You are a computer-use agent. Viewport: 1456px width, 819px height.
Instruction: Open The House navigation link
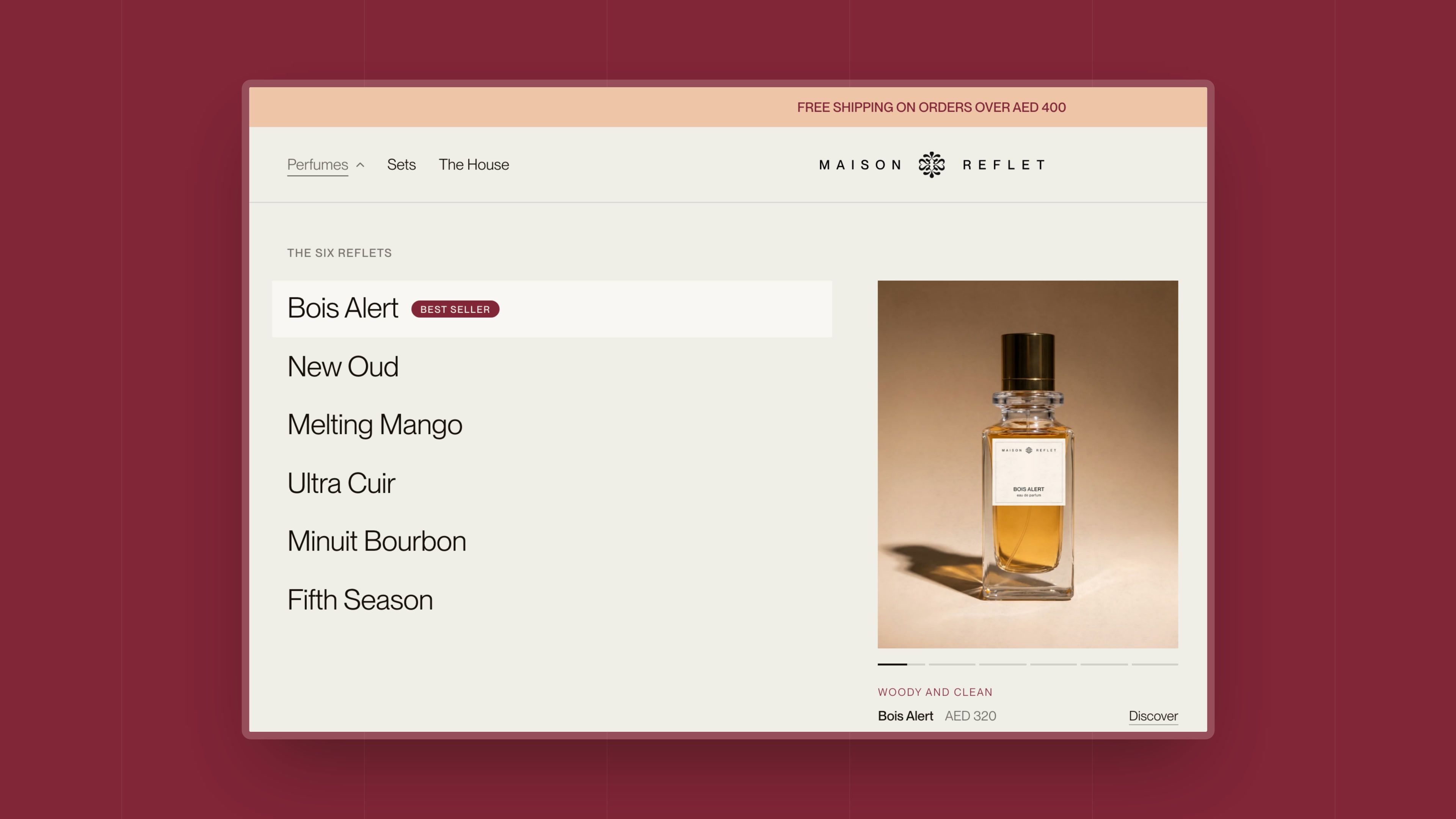pyautogui.click(x=474, y=165)
